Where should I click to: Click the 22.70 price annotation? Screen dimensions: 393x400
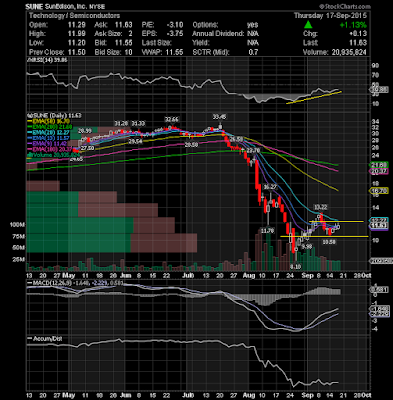click(253, 150)
